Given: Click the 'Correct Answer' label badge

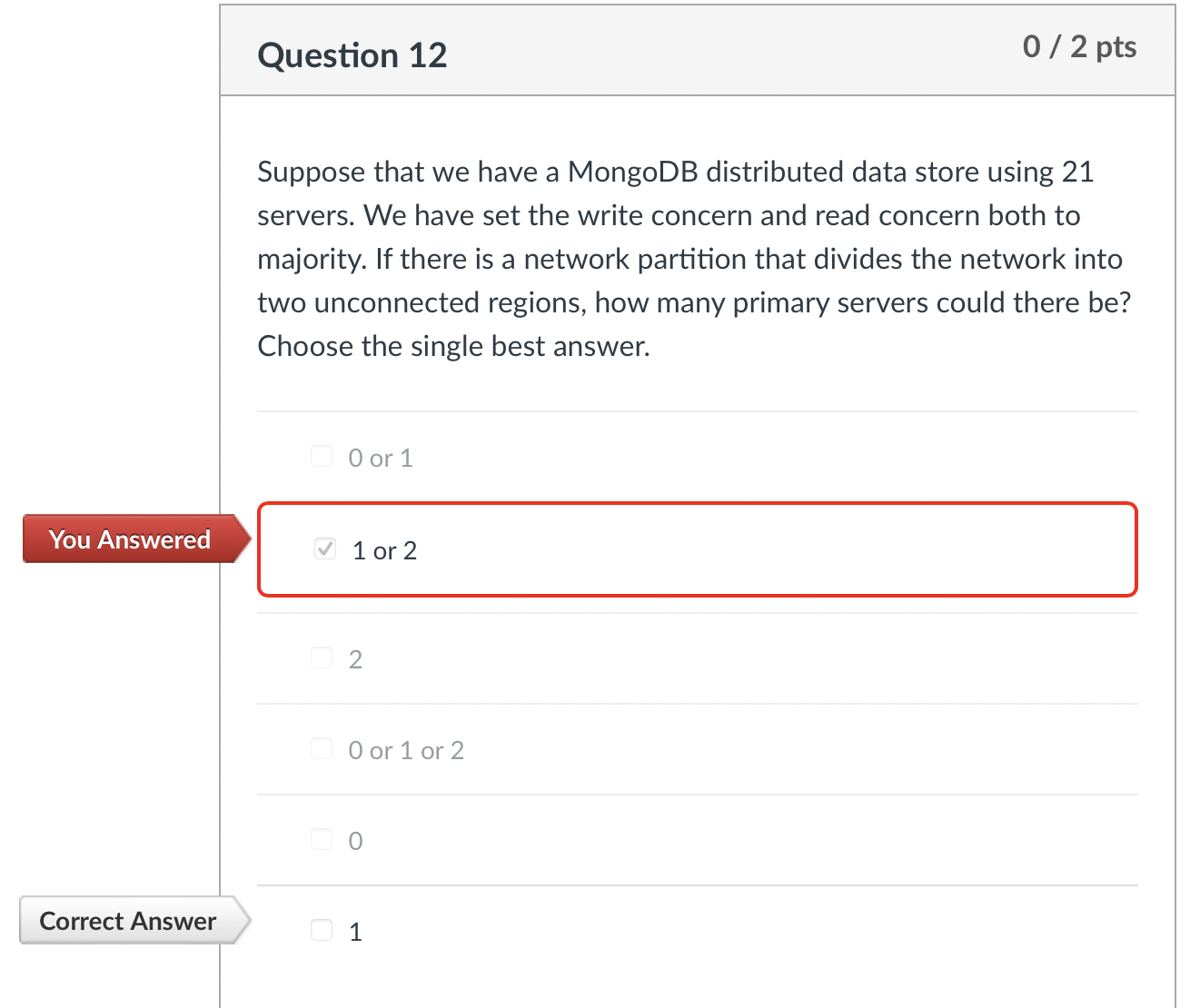Looking at the screenshot, I should click(126, 920).
